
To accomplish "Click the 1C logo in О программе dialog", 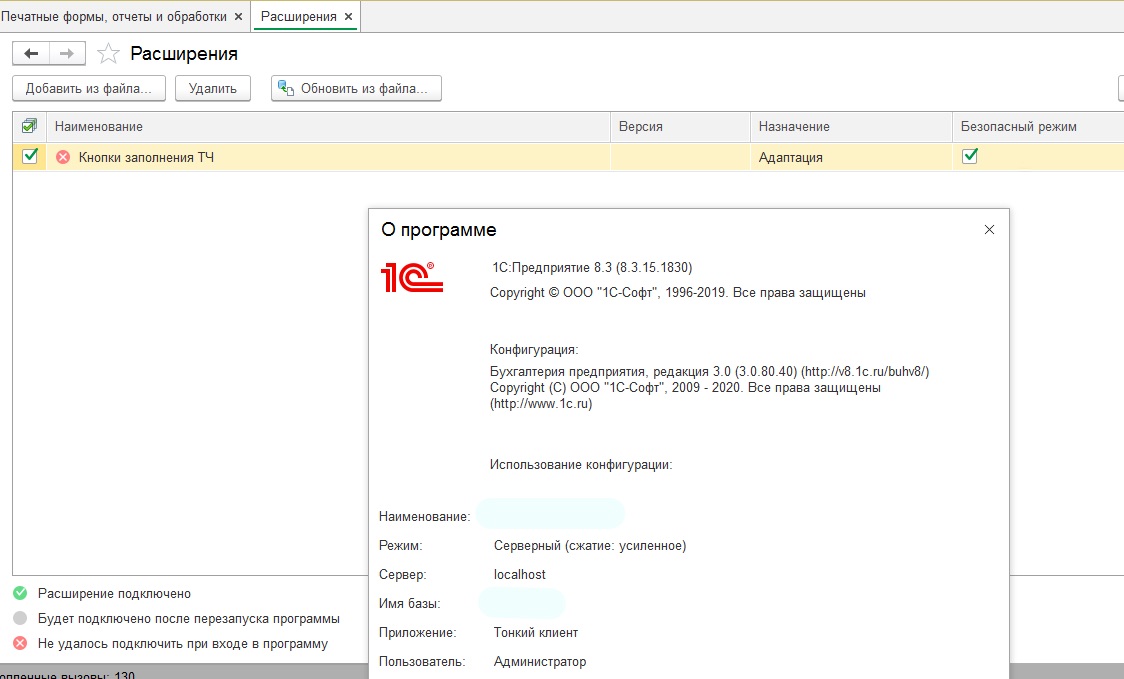I will pos(411,277).
